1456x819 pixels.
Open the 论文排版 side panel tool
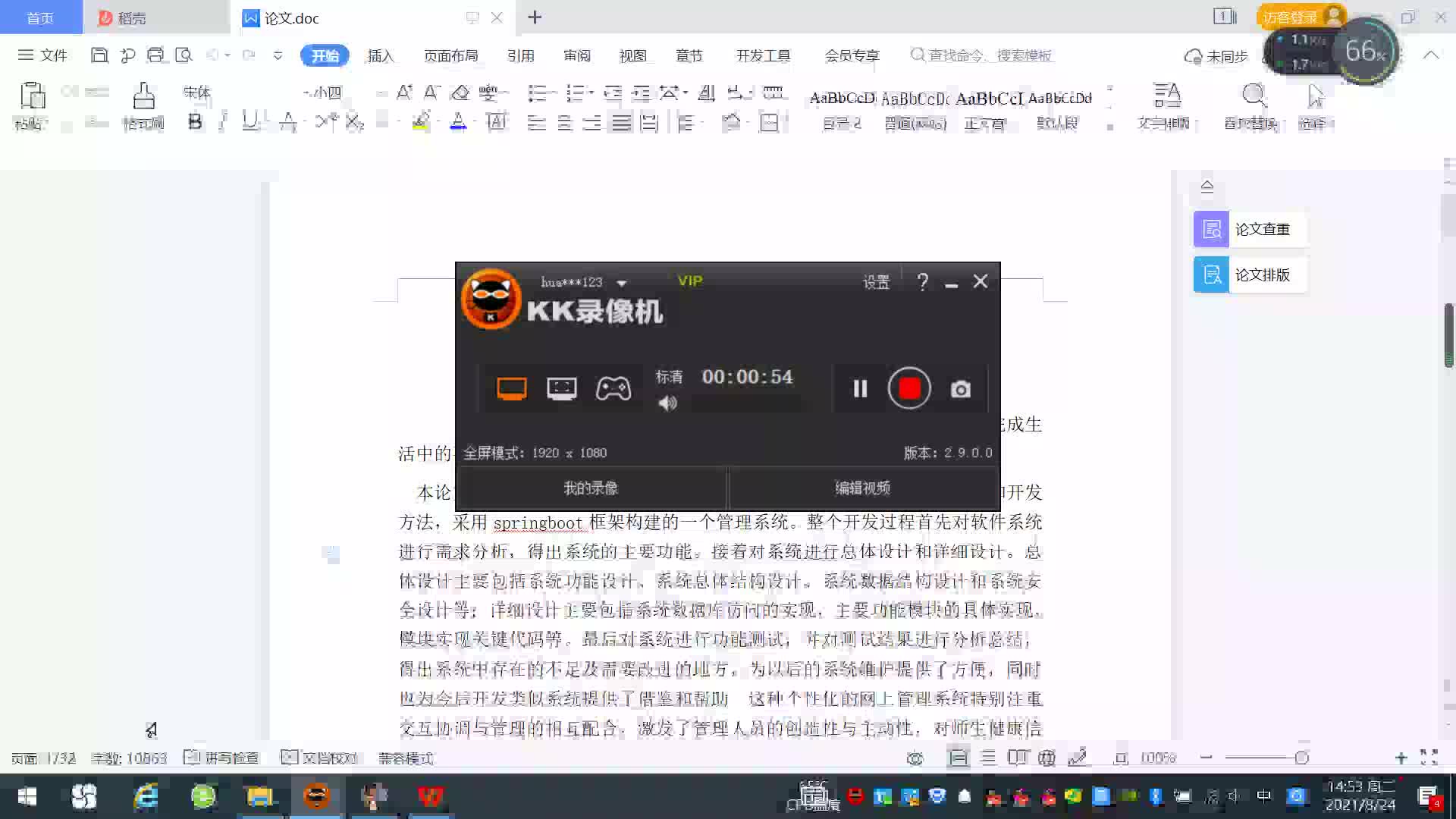pos(1250,275)
